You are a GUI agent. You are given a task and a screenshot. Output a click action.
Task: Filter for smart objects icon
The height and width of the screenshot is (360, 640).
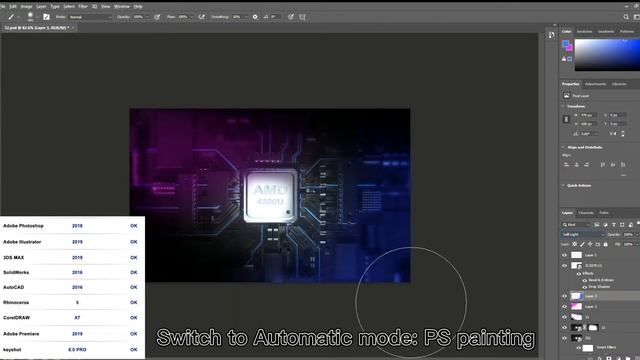pos(631,224)
